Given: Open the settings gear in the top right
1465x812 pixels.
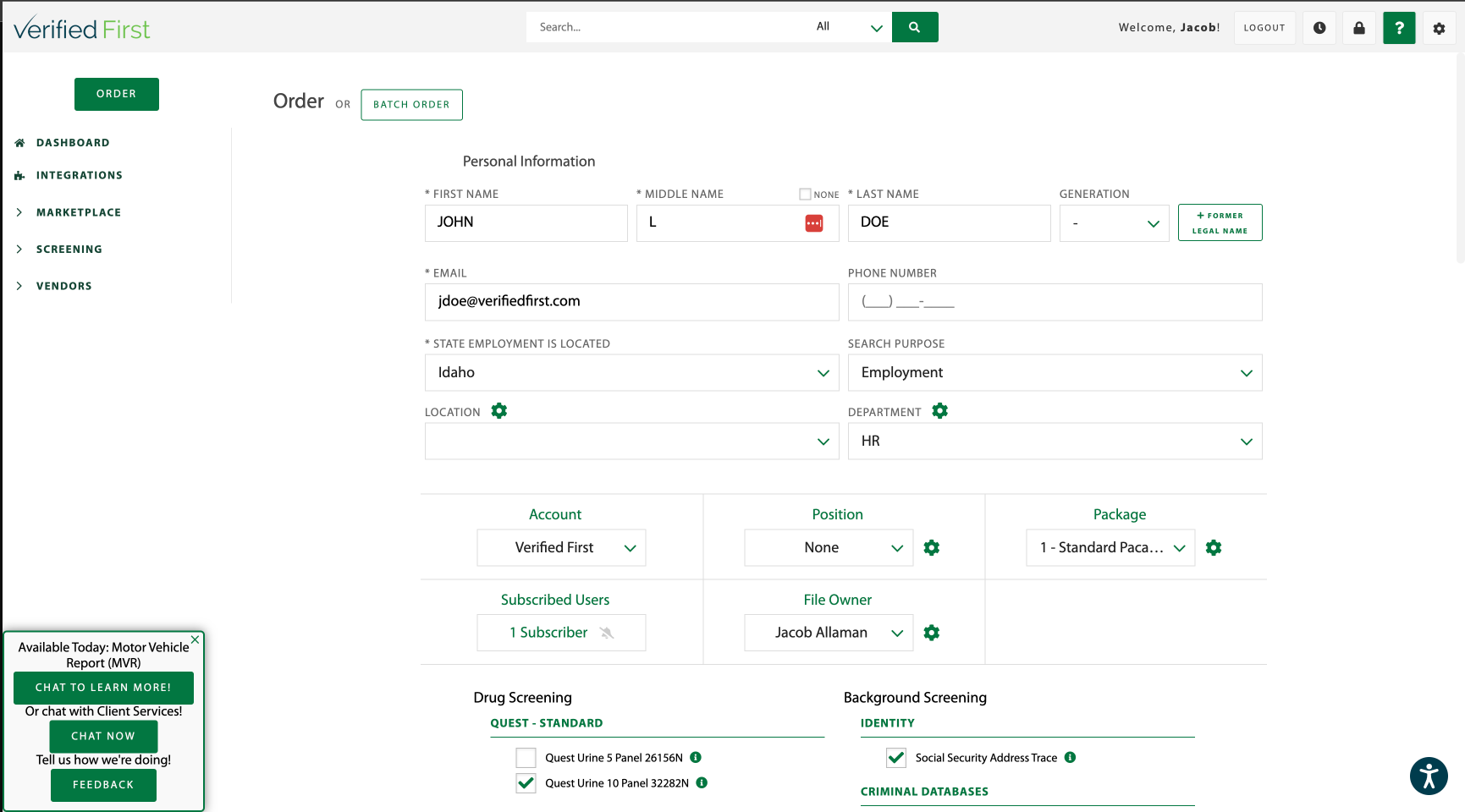Looking at the screenshot, I should click(x=1439, y=28).
